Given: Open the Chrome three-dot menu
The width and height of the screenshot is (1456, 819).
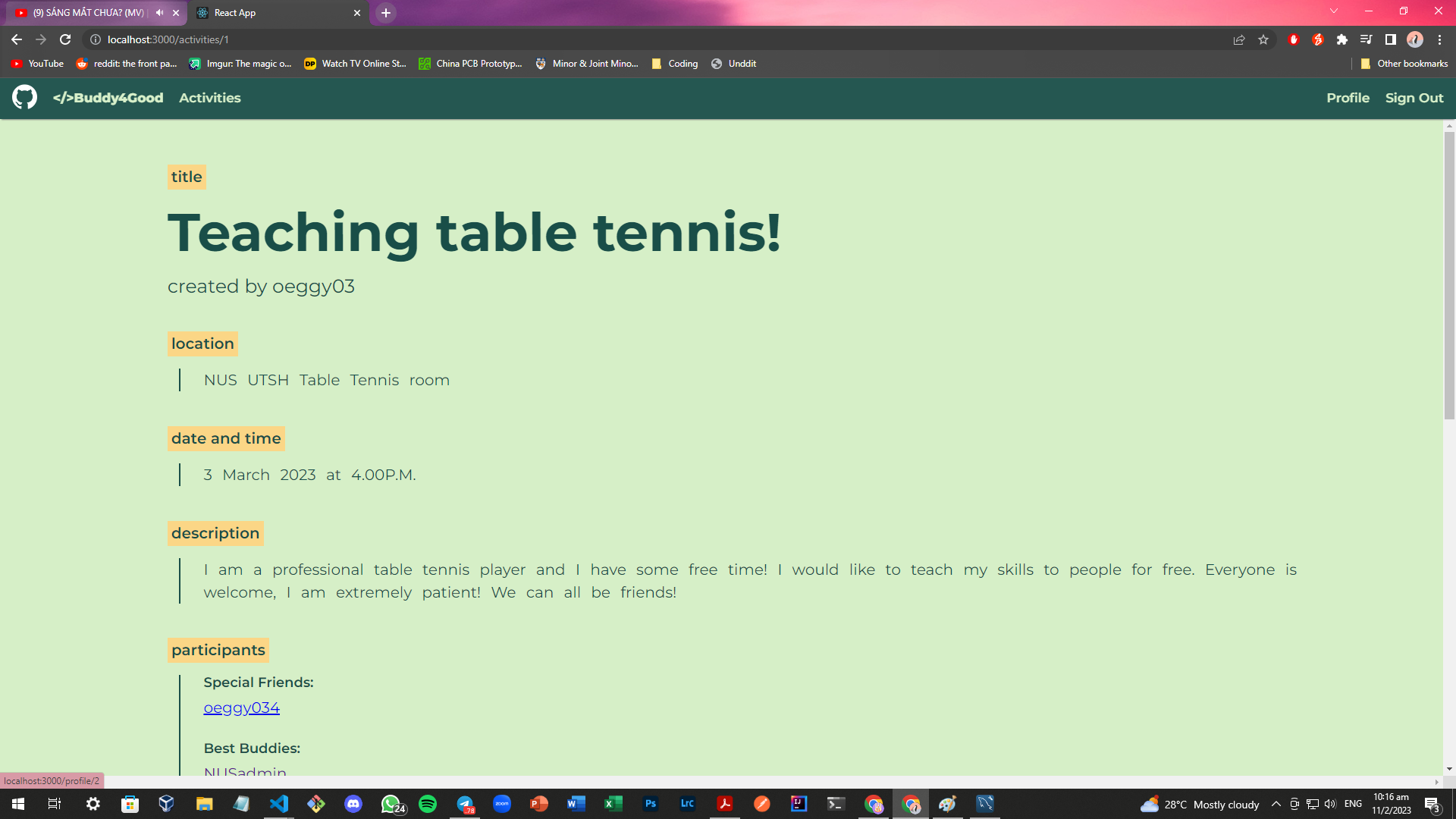Looking at the screenshot, I should click(x=1439, y=39).
